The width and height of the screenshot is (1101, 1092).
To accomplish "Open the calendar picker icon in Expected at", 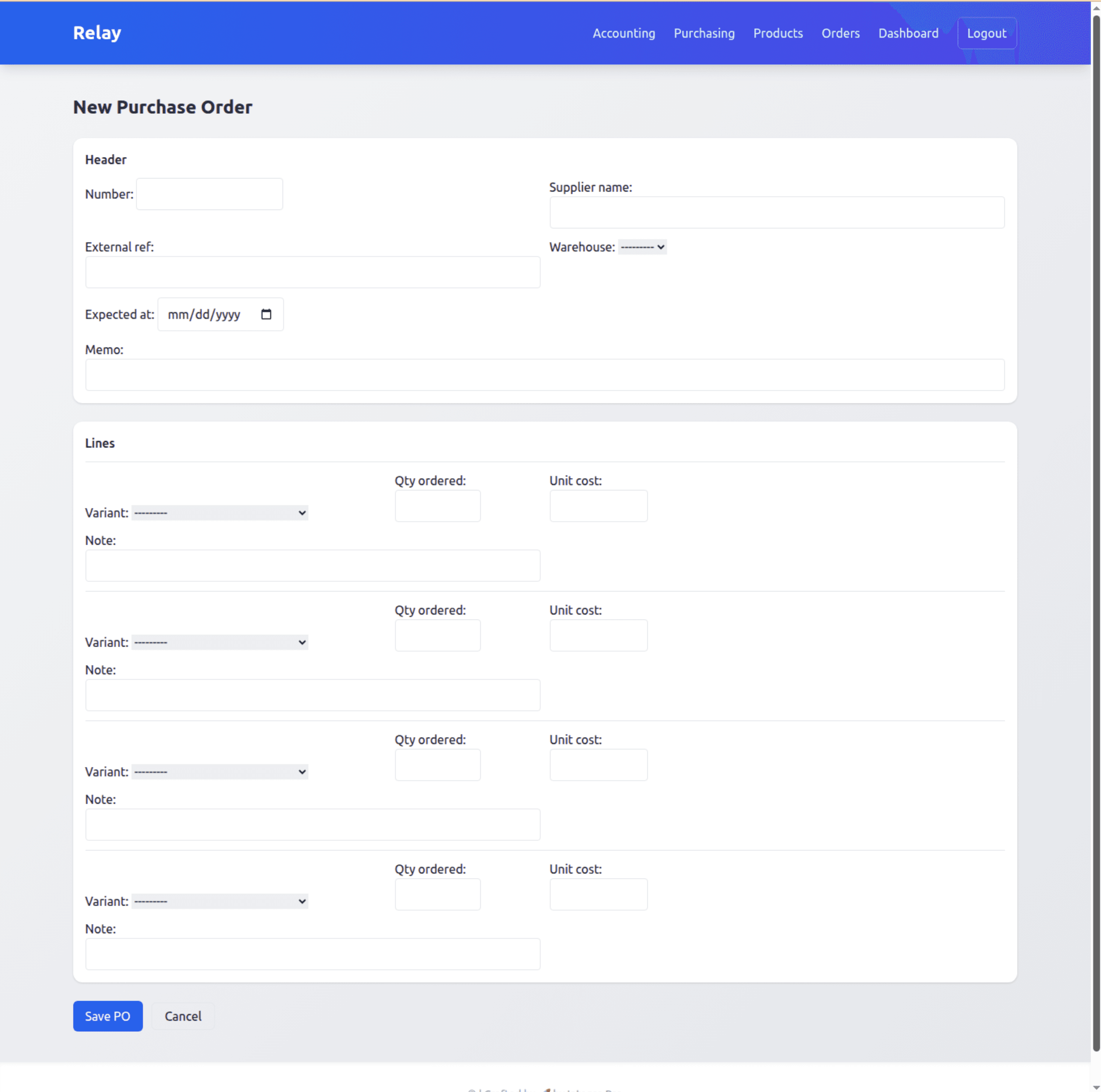I will click(266, 314).
